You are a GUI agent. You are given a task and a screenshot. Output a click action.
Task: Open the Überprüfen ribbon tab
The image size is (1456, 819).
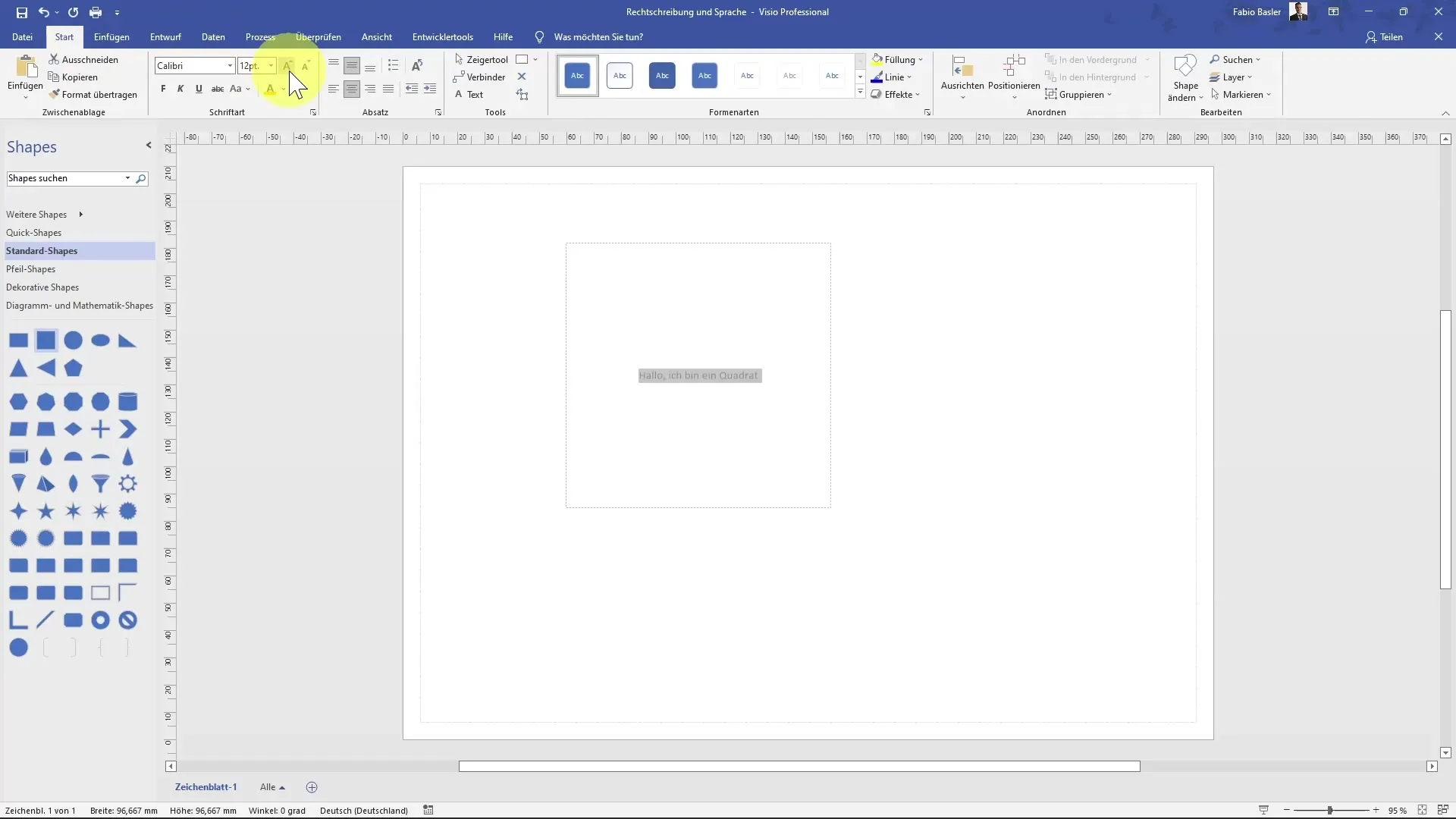(x=318, y=37)
